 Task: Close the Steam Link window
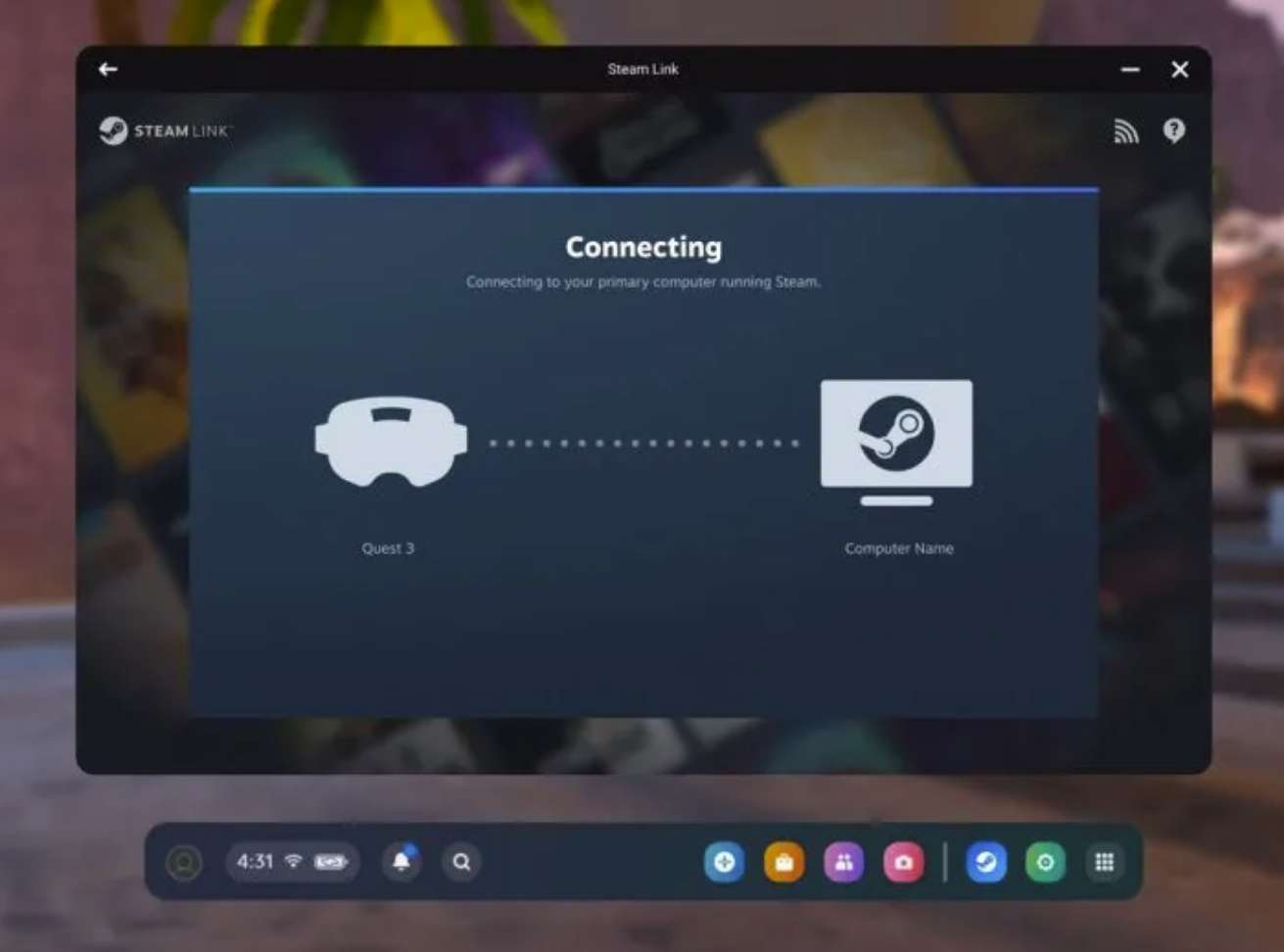[x=1179, y=70]
